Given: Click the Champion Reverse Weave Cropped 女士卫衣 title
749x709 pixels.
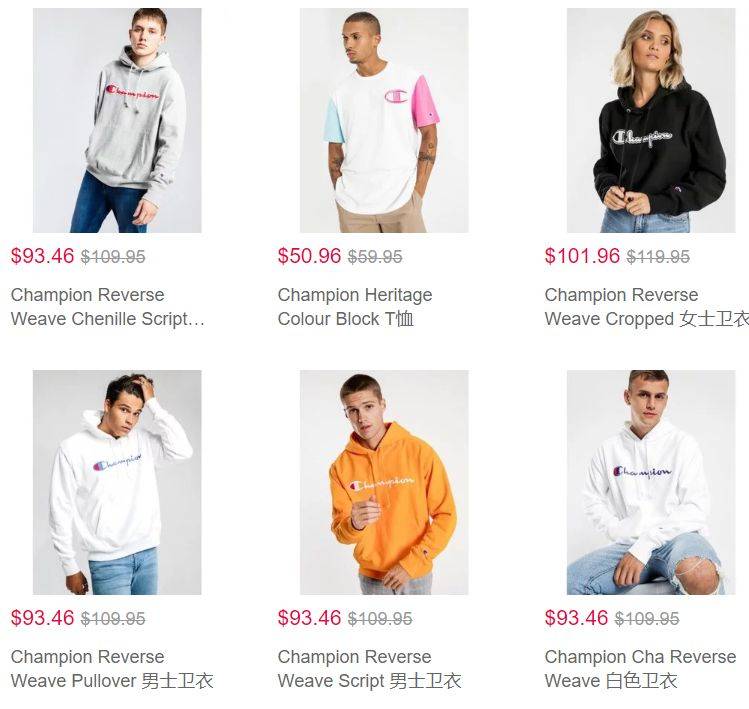Looking at the screenshot, I should 647,307.
